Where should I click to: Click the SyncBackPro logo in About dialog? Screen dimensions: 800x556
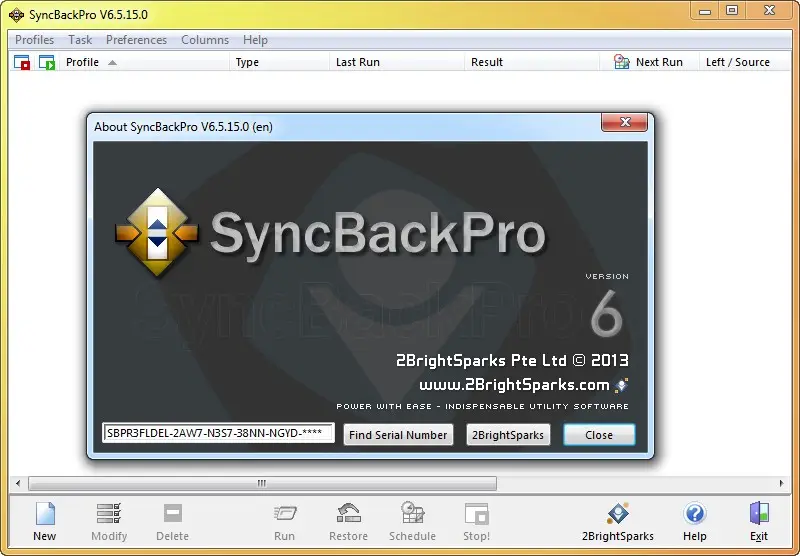[157, 233]
